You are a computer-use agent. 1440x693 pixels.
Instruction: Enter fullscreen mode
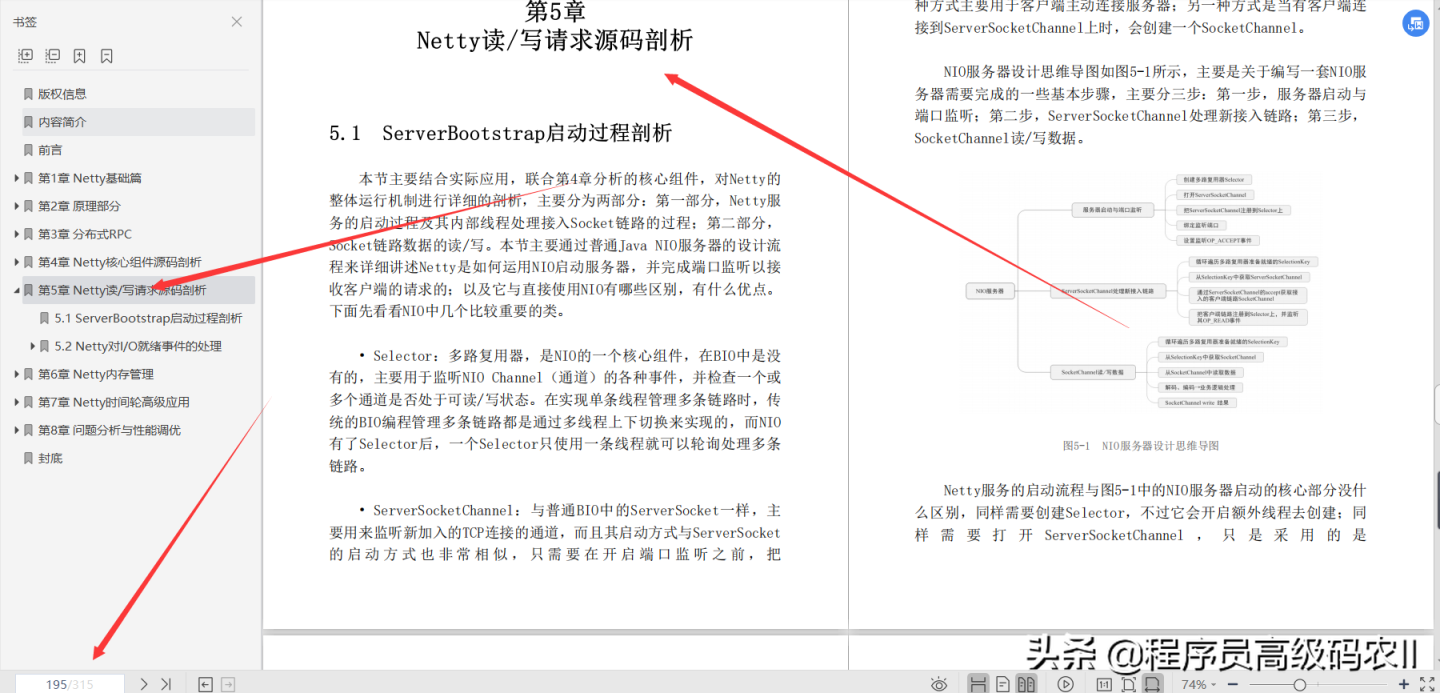(x=1427, y=684)
